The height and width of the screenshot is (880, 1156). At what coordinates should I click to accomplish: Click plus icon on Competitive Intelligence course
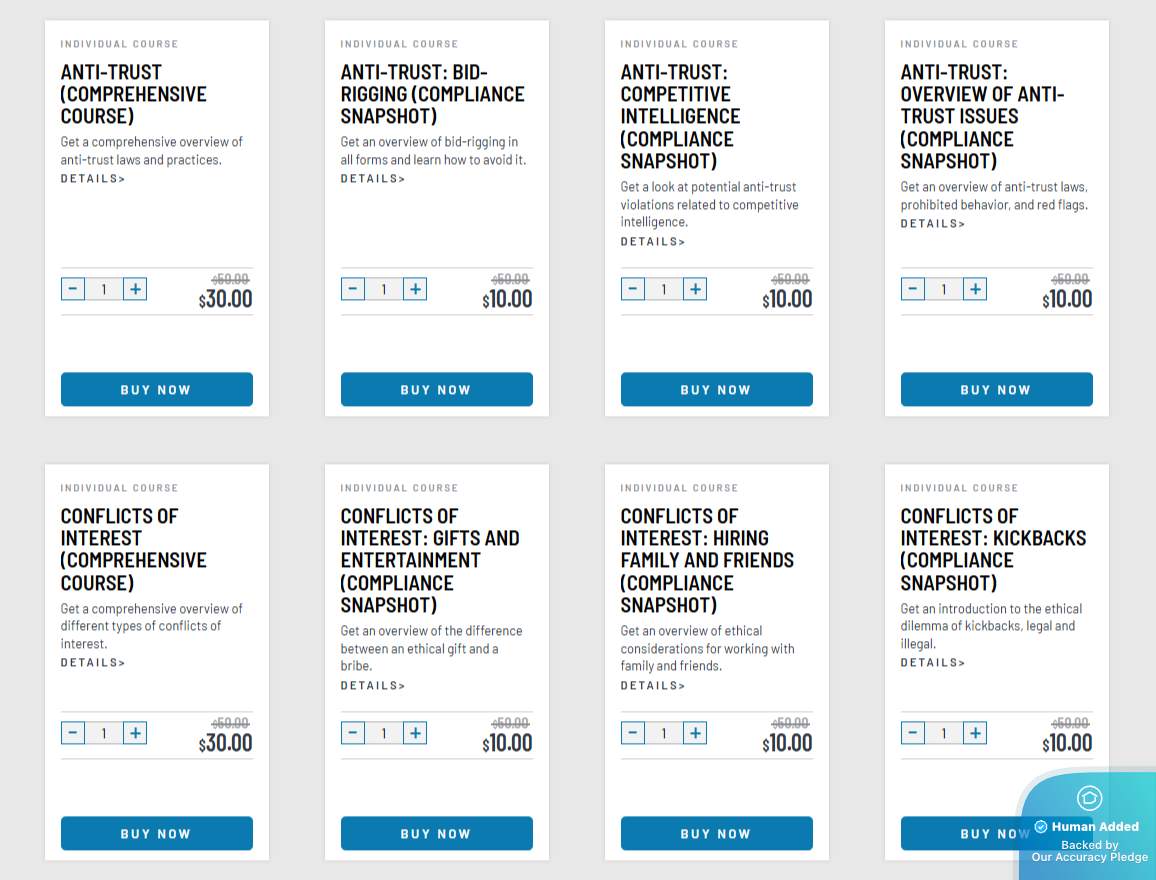[x=695, y=290]
